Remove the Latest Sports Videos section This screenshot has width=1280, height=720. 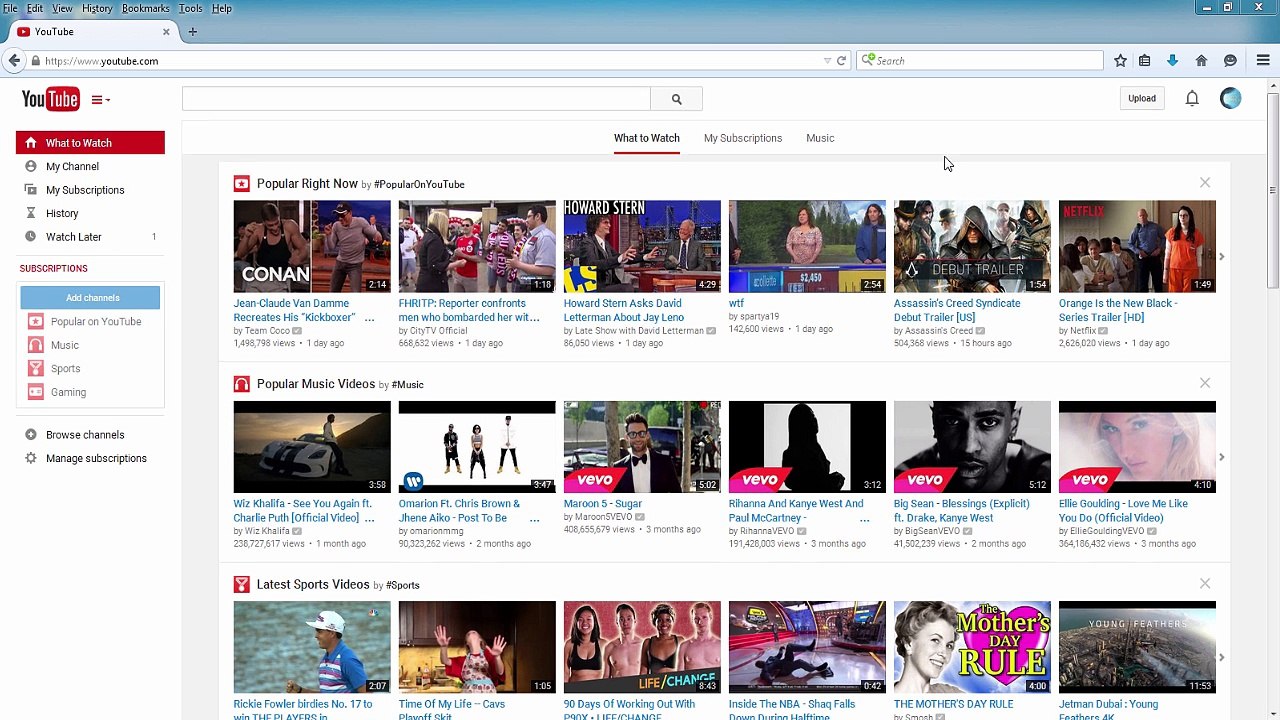[1205, 583]
